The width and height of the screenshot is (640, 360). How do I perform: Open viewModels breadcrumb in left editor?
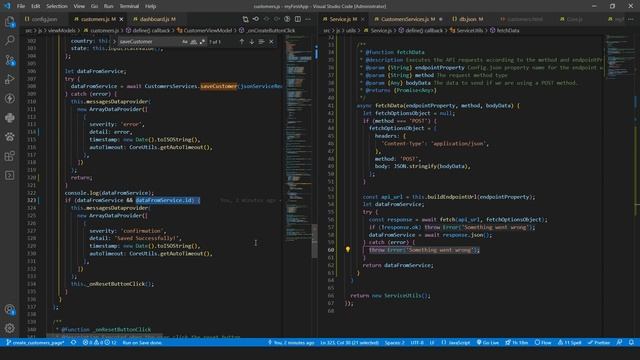coord(62,31)
